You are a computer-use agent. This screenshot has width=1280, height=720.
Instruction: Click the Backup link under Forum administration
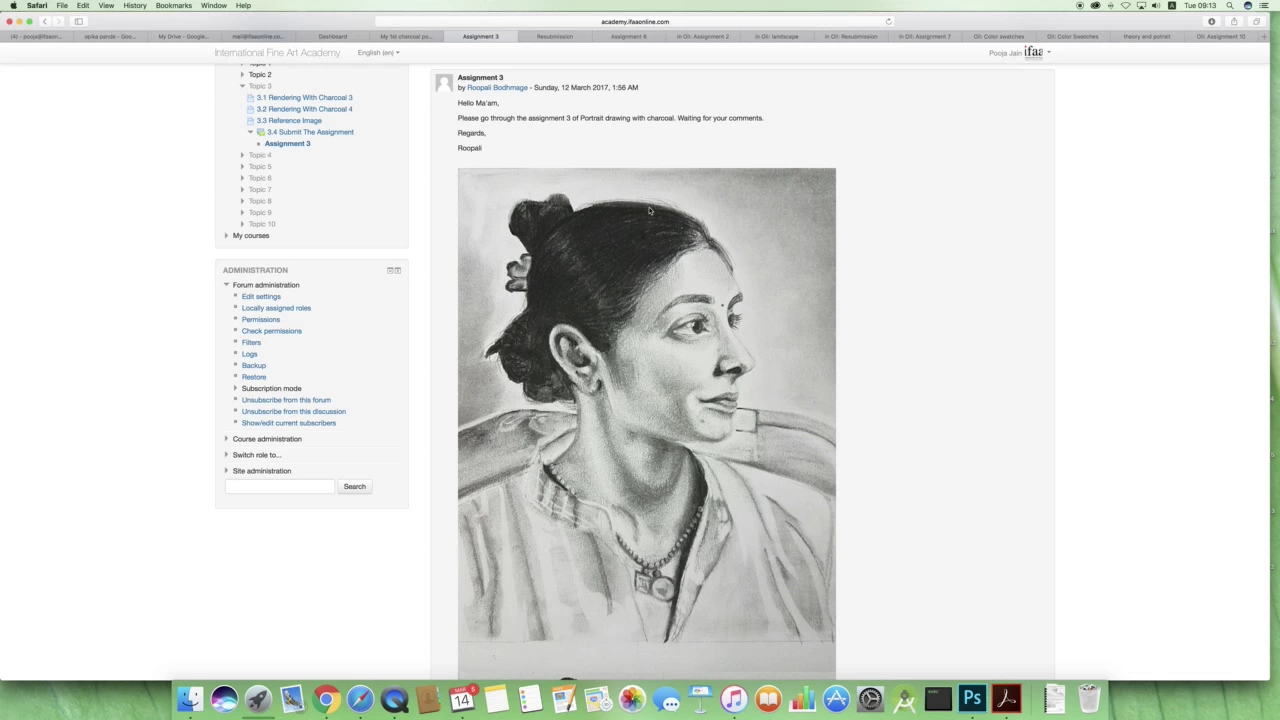[254, 366]
